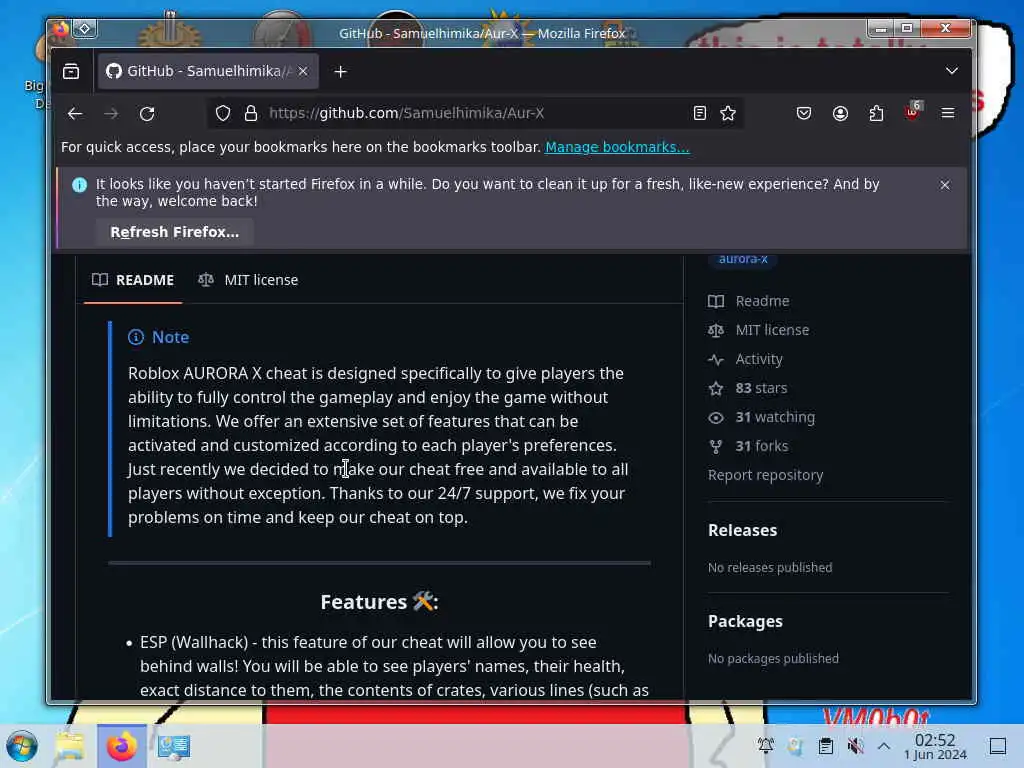Dismiss the Refresh Firefox notification bar

pyautogui.click(x=944, y=185)
